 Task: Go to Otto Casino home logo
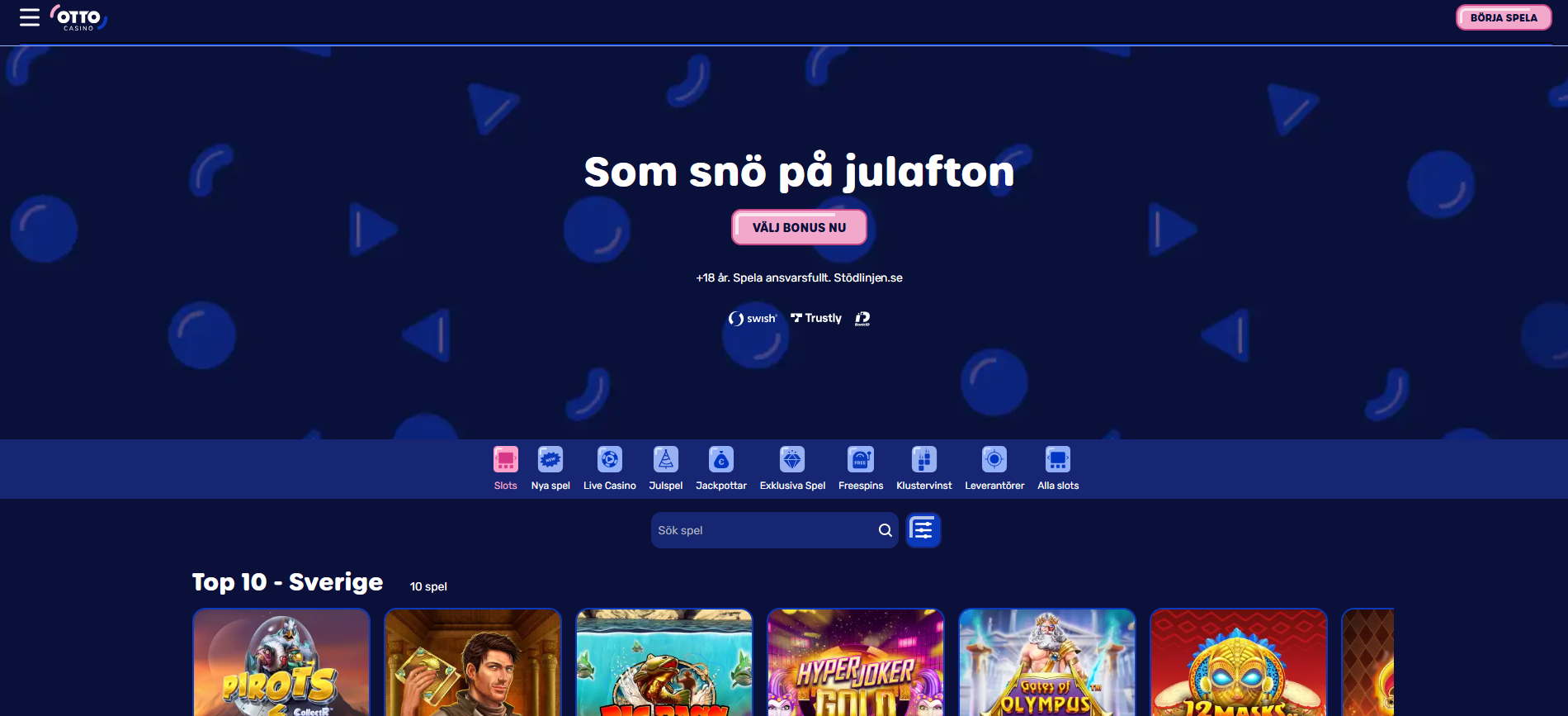click(x=78, y=17)
